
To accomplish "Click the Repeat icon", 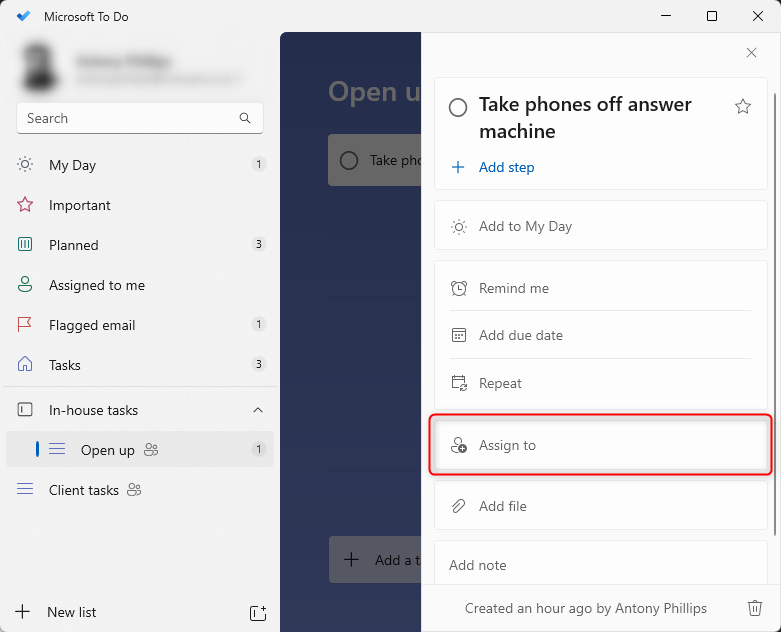I will pos(459,383).
